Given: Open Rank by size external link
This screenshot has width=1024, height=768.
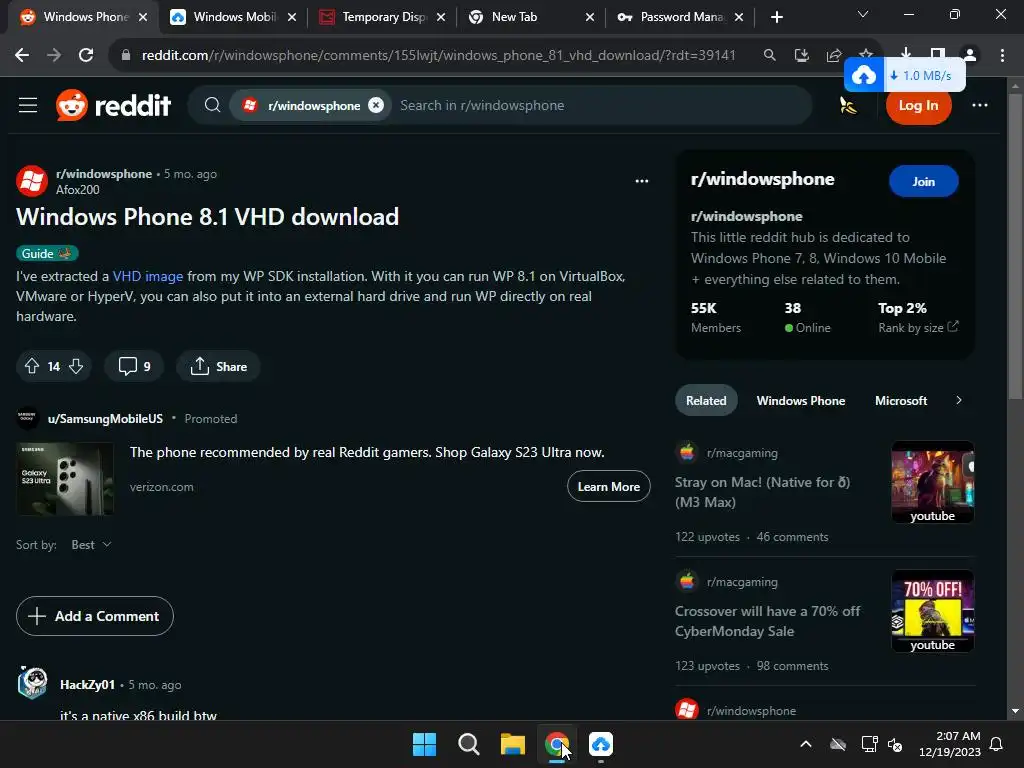Looking at the screenshot, I should [x=918, y=327].
